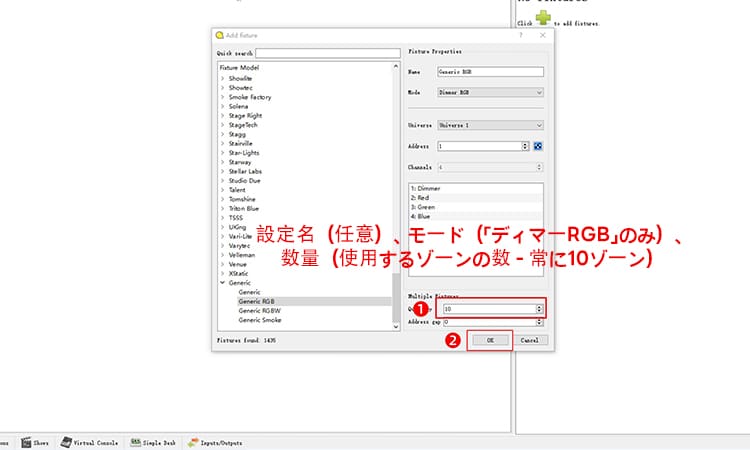Select channel row 4: Blue
This screenshot has height=450, width=750.
(x=476, y=216)
